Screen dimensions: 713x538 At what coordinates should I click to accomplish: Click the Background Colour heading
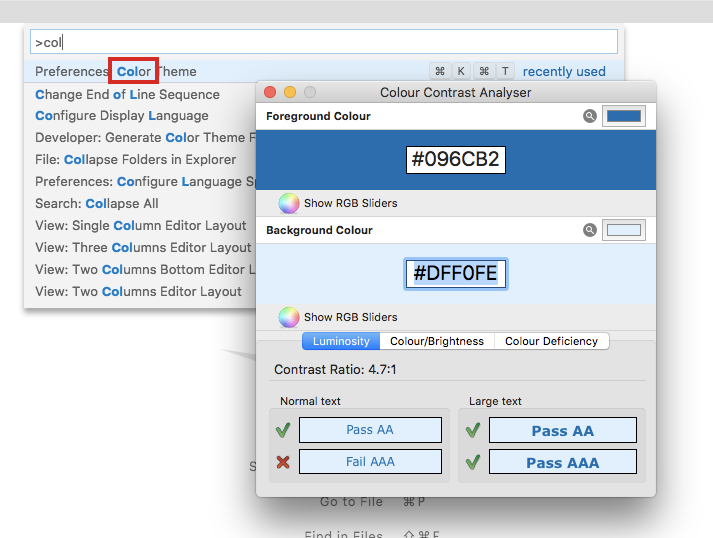click(319, 230)
